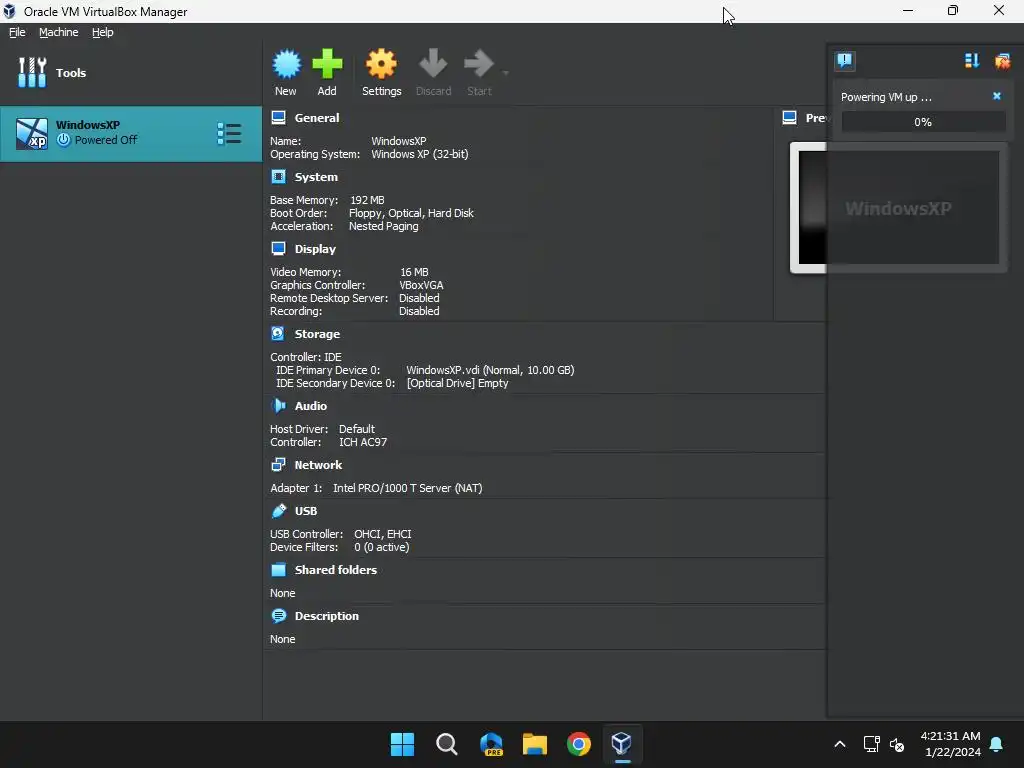
Task: Click the clear finished notifications icon
Action: point(1002,61)
